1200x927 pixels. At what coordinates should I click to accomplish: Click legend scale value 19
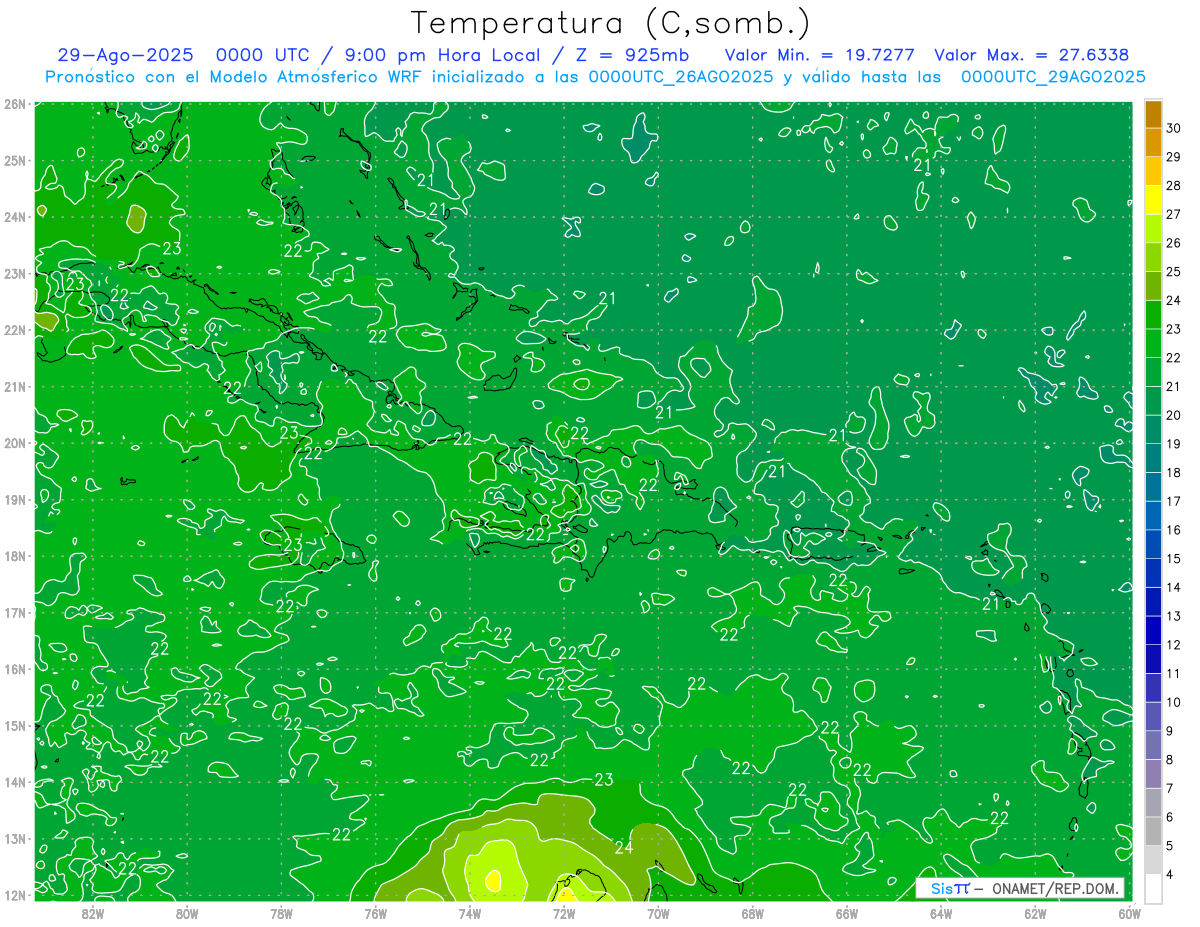(x=1173, y=443)
